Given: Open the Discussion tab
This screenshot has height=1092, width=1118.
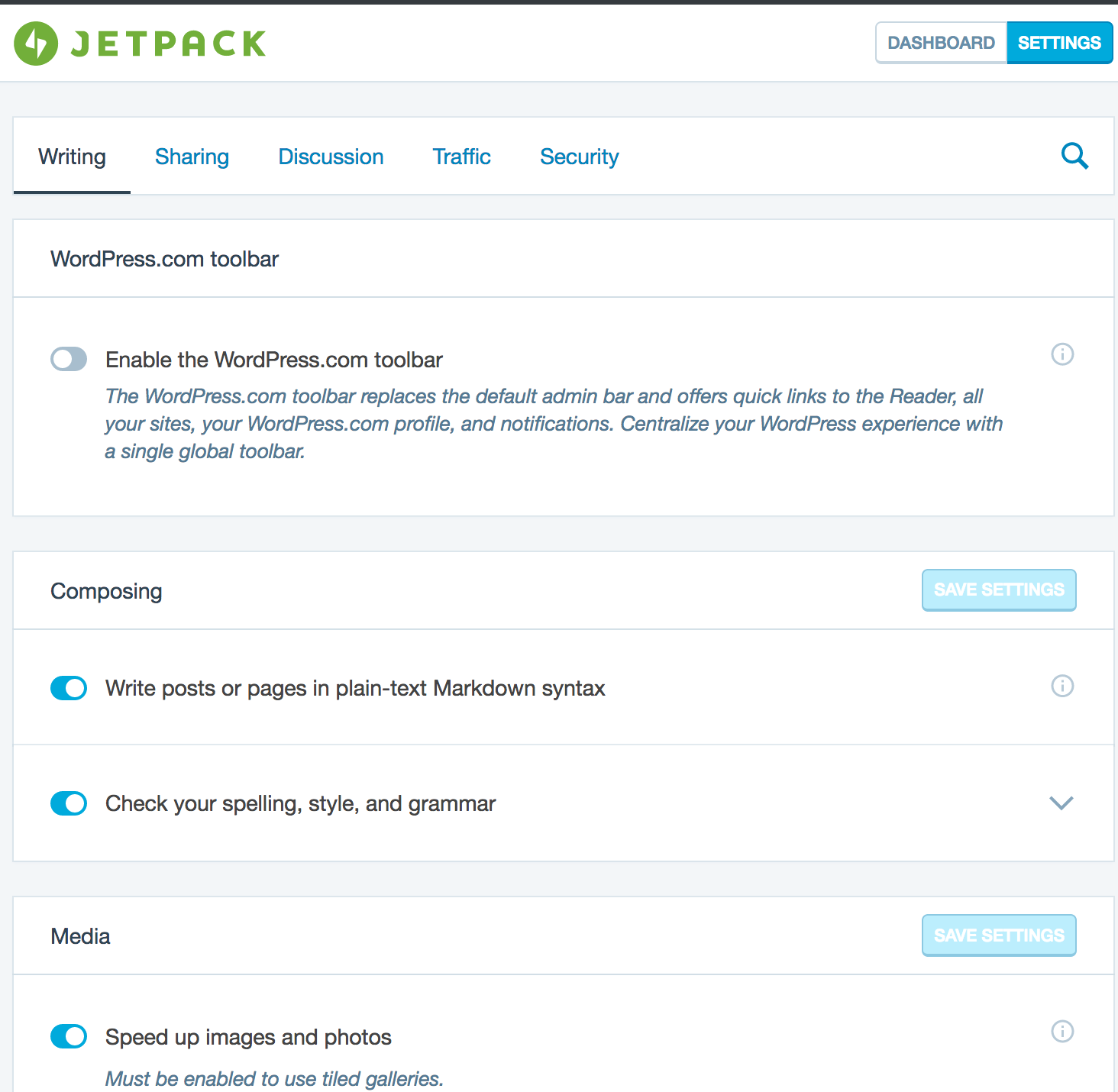Looking at the screenshot, I should 331,157.
